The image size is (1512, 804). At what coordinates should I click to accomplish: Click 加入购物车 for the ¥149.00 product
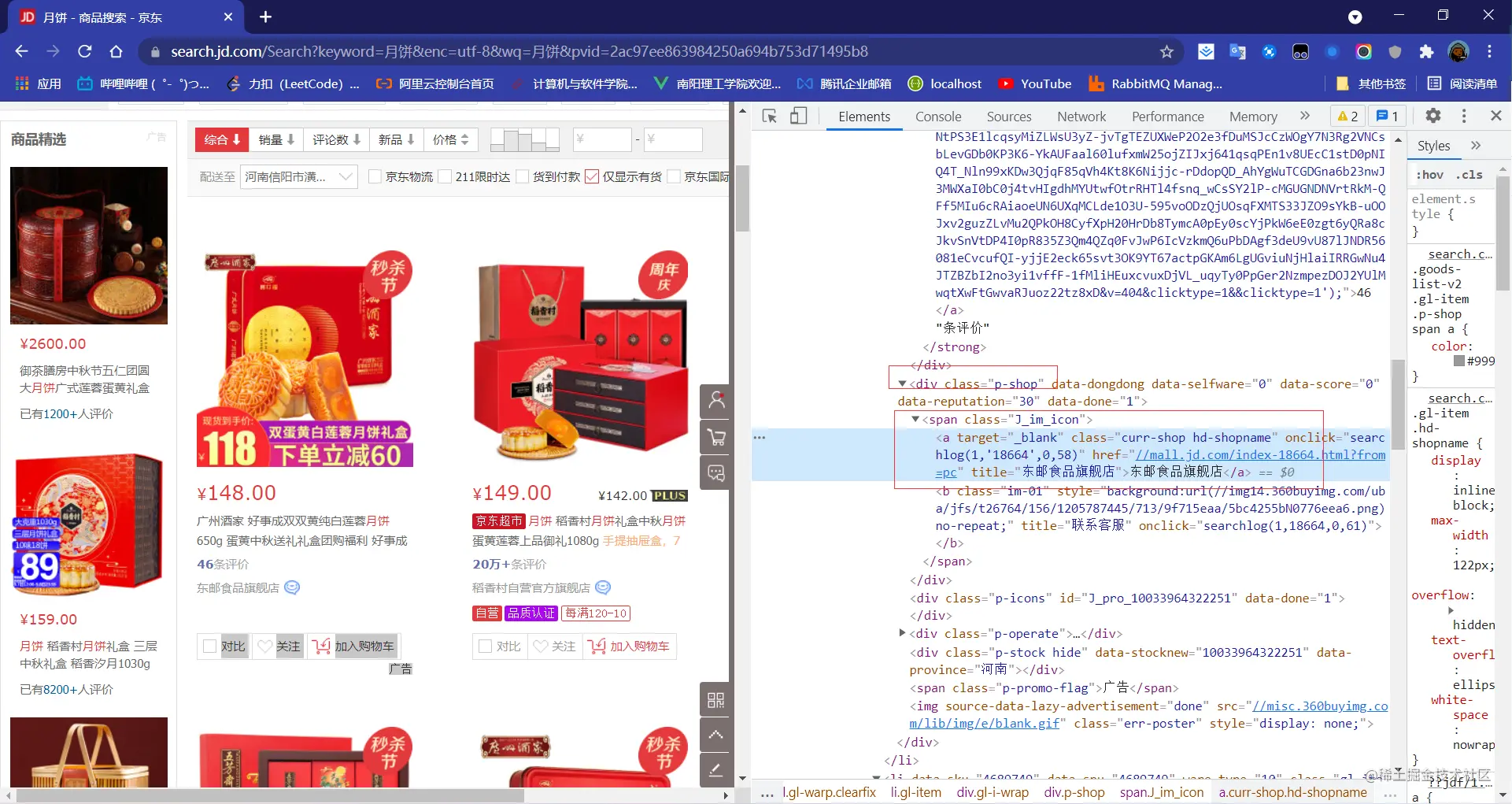[x=629, y=647]
